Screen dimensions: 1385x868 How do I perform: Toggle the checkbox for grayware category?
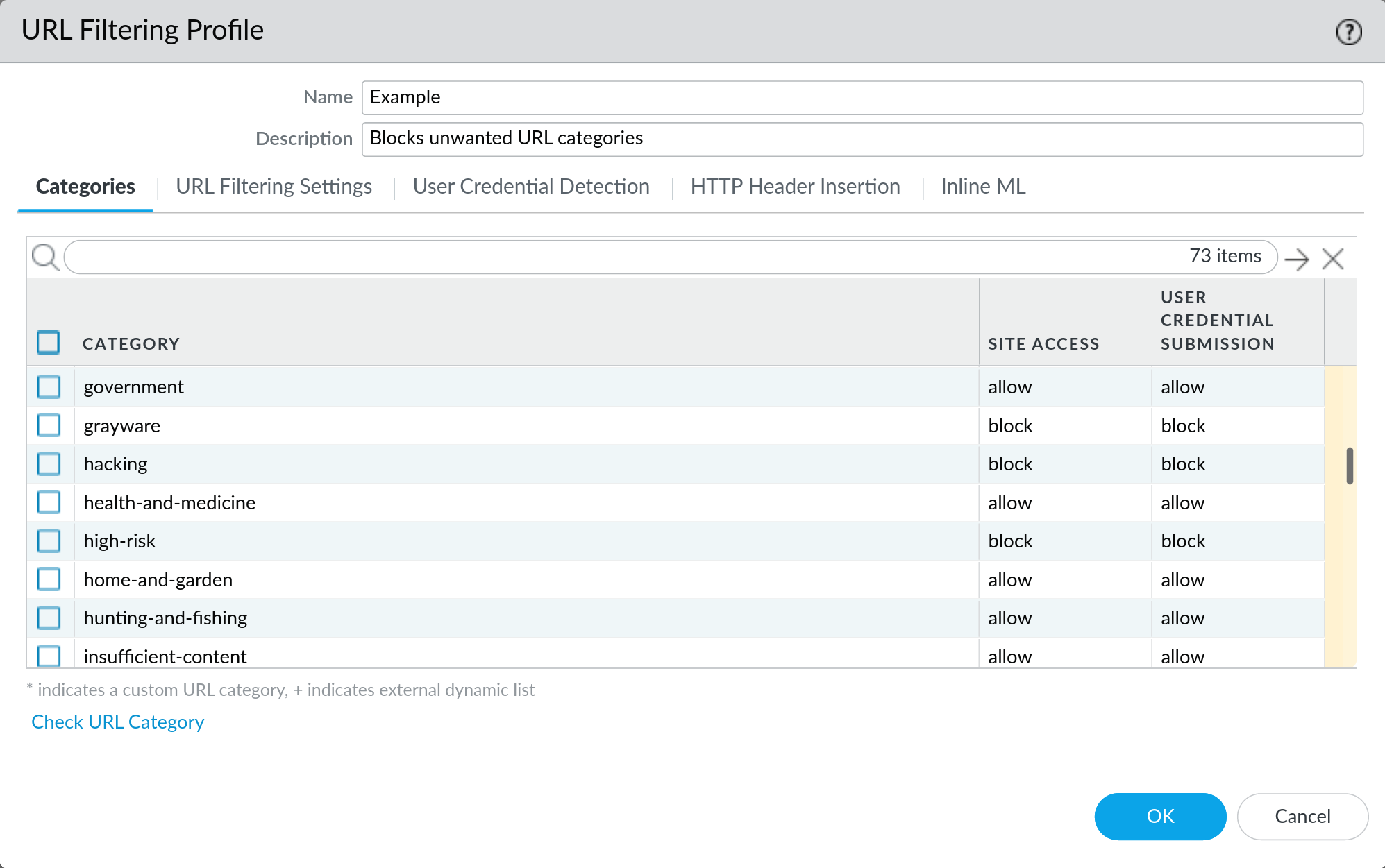[48, 425]
